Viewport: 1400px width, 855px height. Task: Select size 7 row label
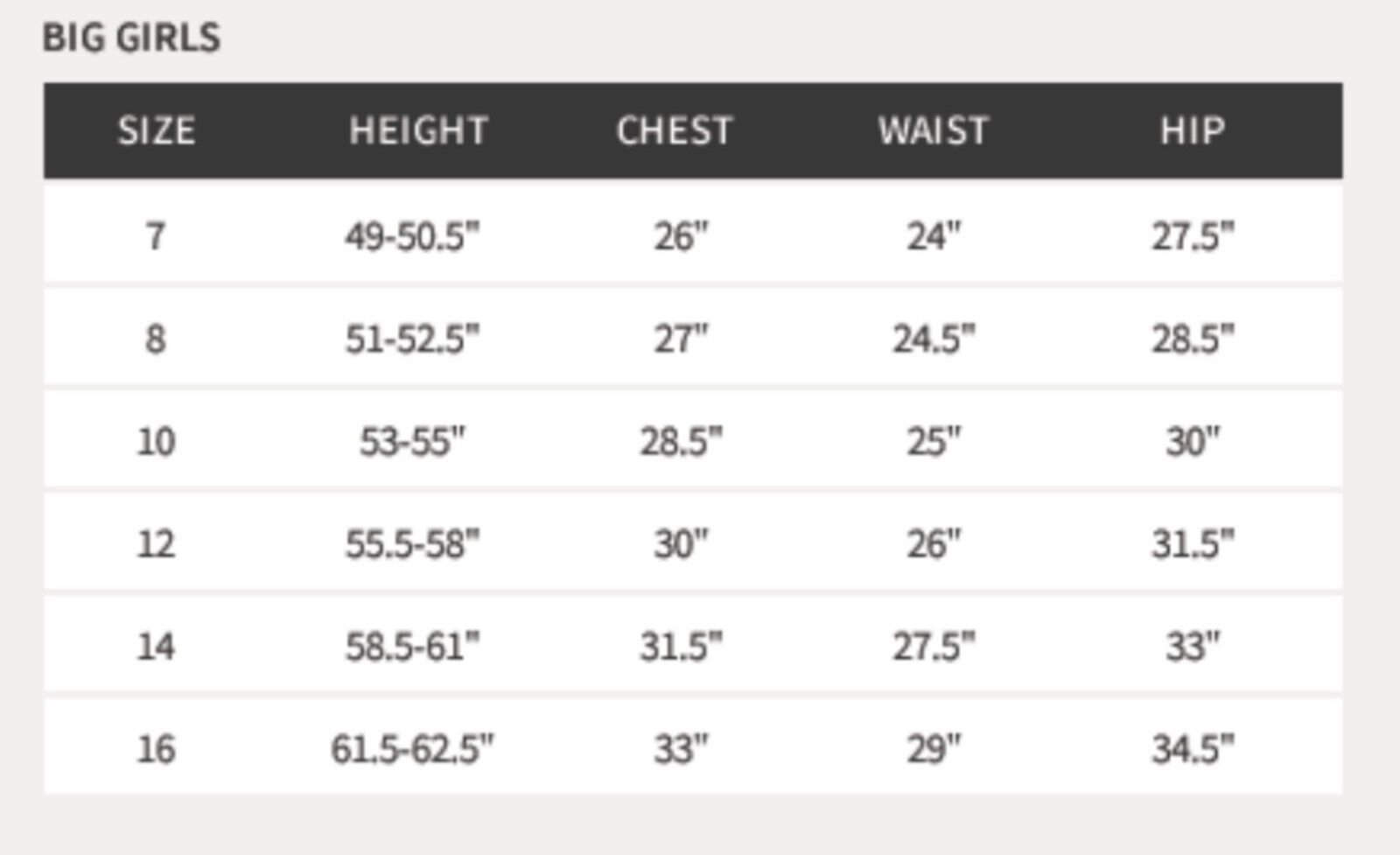click(x=156, y=235)
